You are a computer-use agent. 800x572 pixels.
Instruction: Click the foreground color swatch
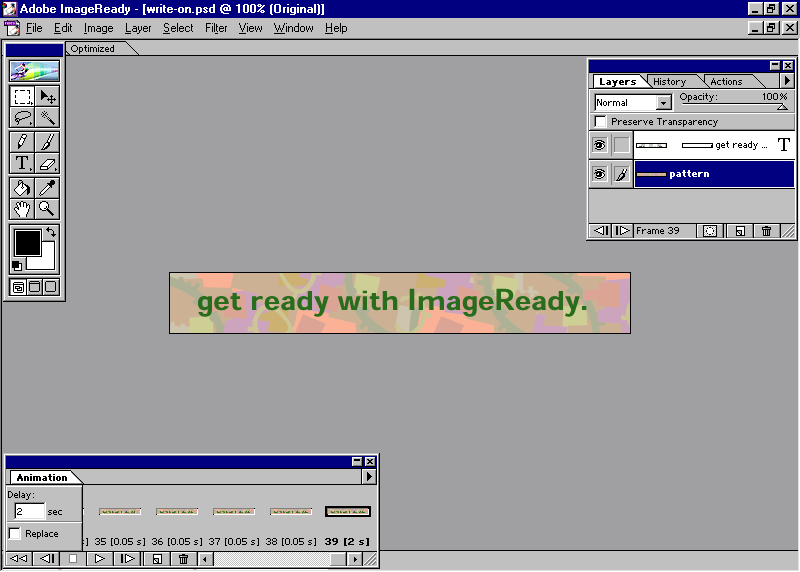27,243
